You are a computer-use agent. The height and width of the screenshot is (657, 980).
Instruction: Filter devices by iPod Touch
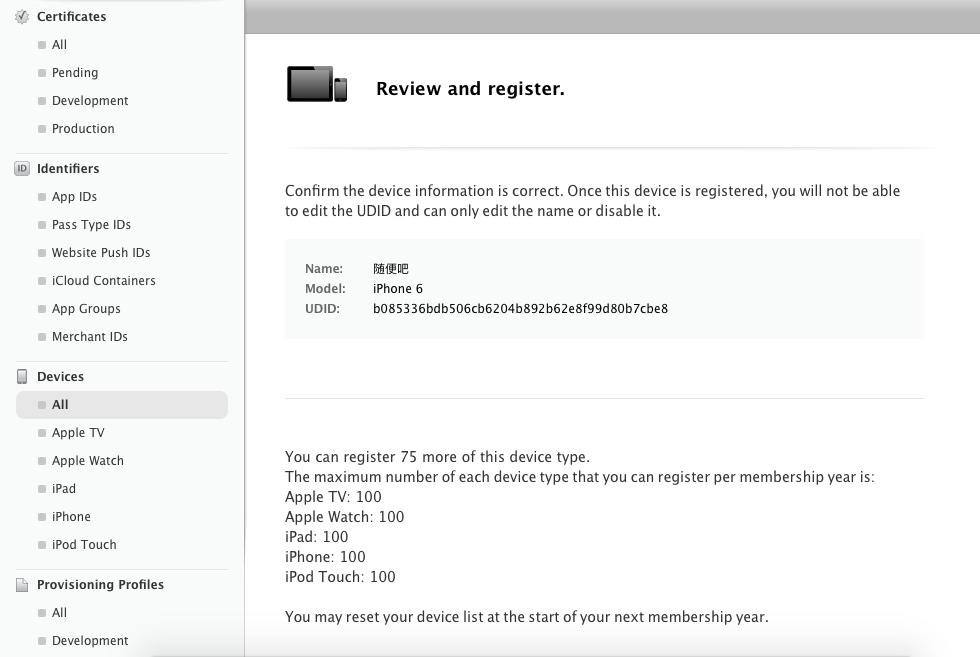pos(84,545)
